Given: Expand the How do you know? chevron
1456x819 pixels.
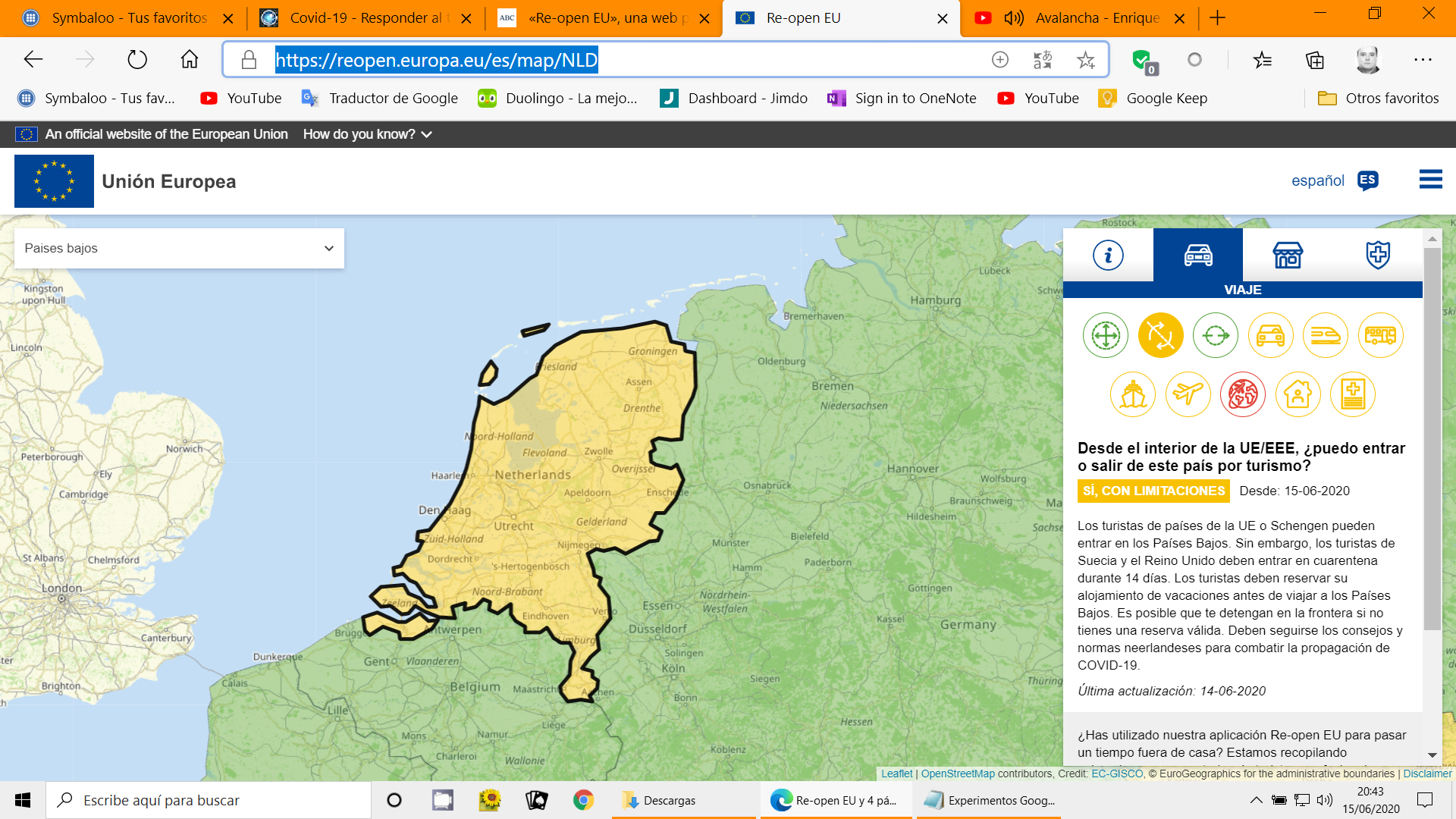Looking at the screenshot, I should [x=427, y=134].
